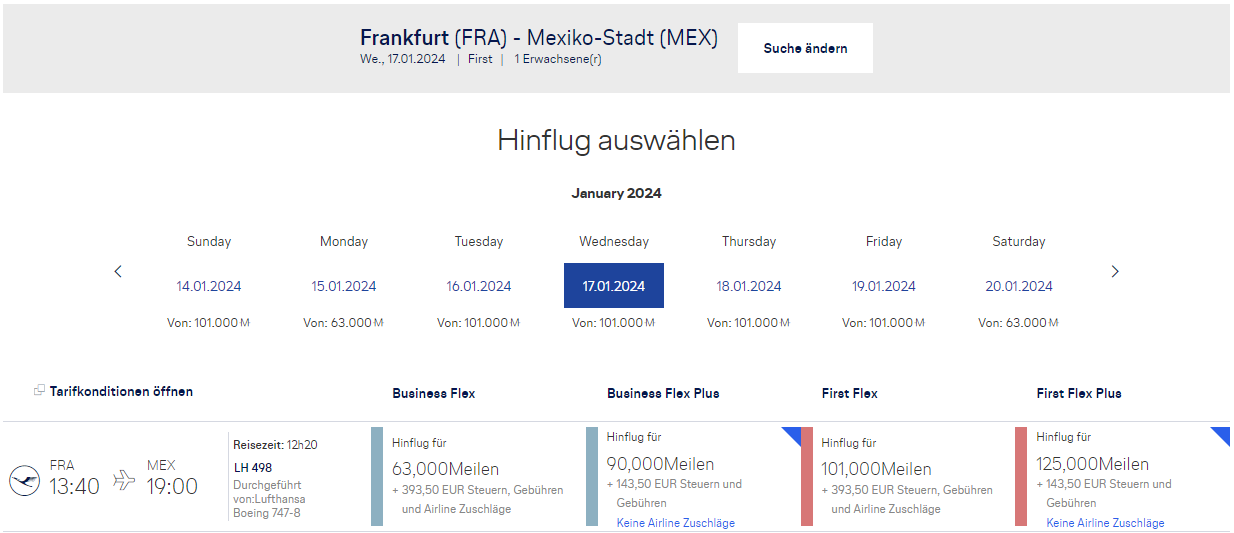Click Von: 101.000 M under Sunday
The height and width of the screenshot is (533, 1234).
tap(209, 323)
